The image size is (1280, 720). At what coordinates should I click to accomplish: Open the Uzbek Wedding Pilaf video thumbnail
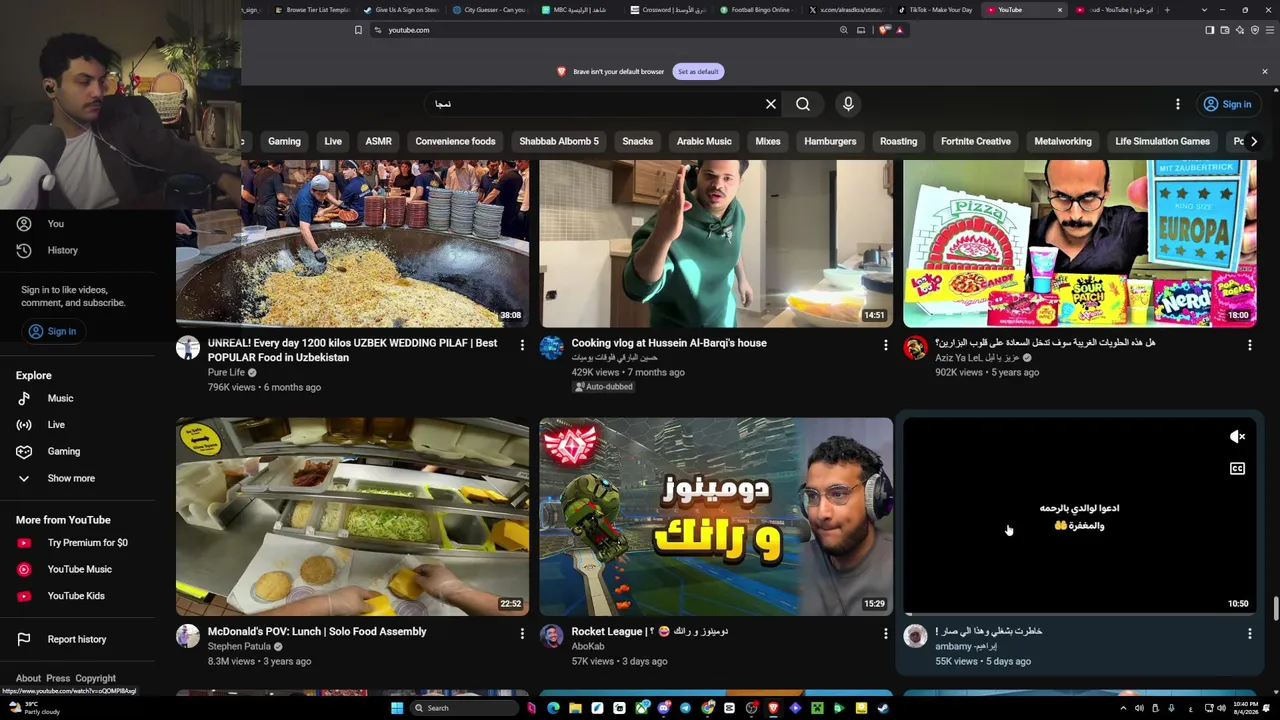point(352,244)
